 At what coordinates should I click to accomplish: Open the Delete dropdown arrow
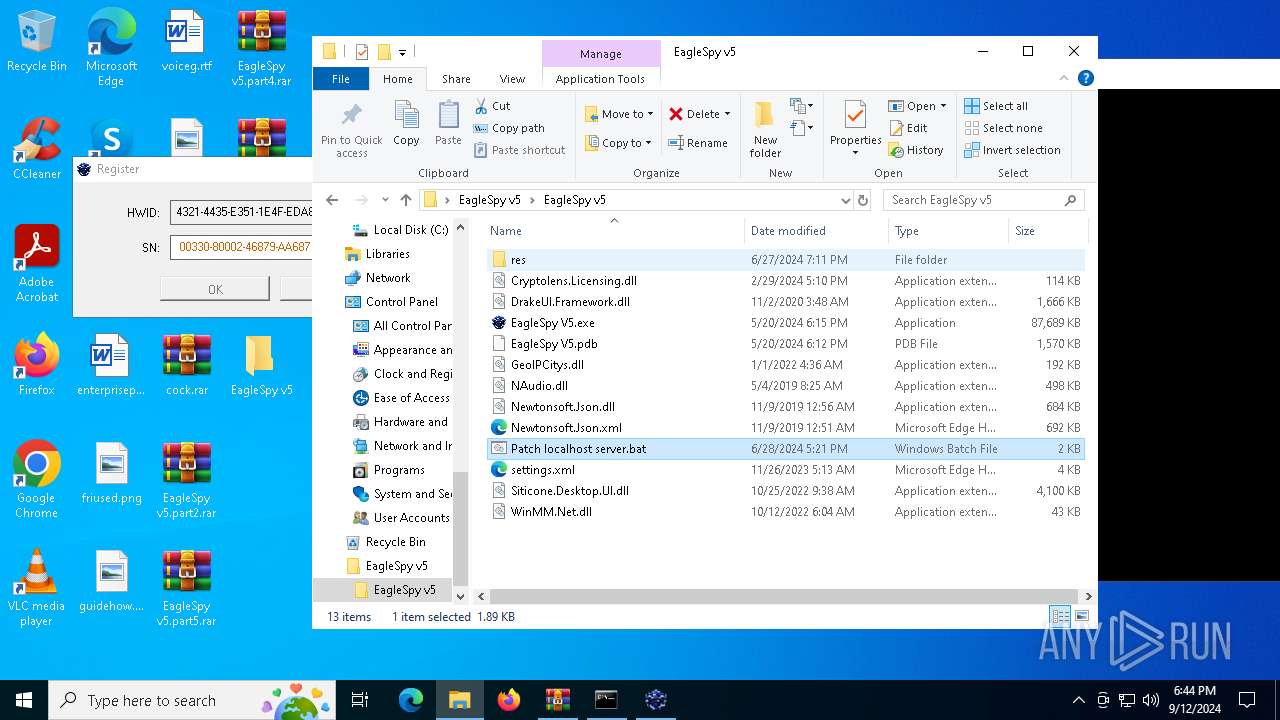(x=727, y=114)
